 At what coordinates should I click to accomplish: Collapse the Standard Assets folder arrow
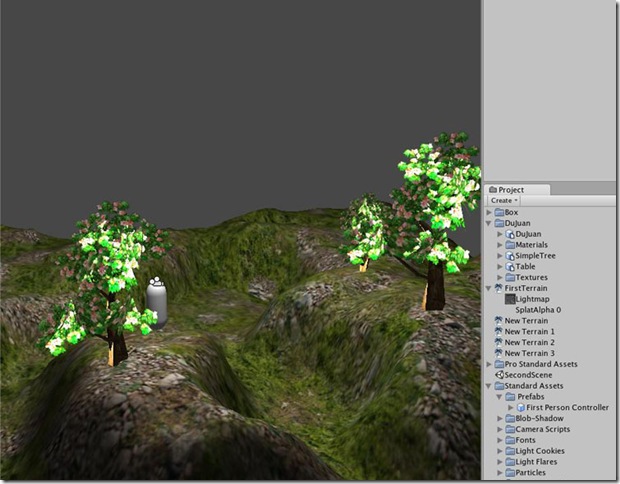coord(489,386)
